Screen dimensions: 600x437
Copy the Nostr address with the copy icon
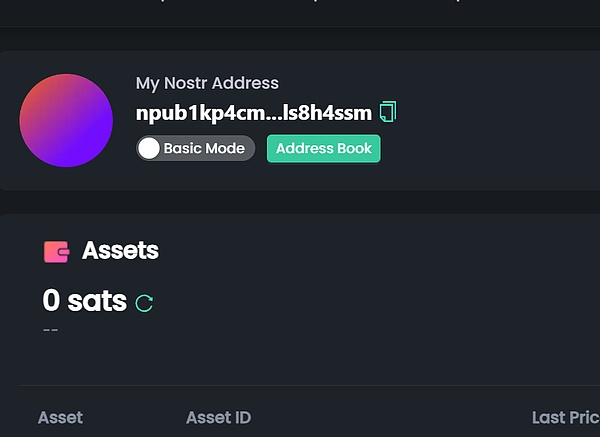(x=388, y=112)
